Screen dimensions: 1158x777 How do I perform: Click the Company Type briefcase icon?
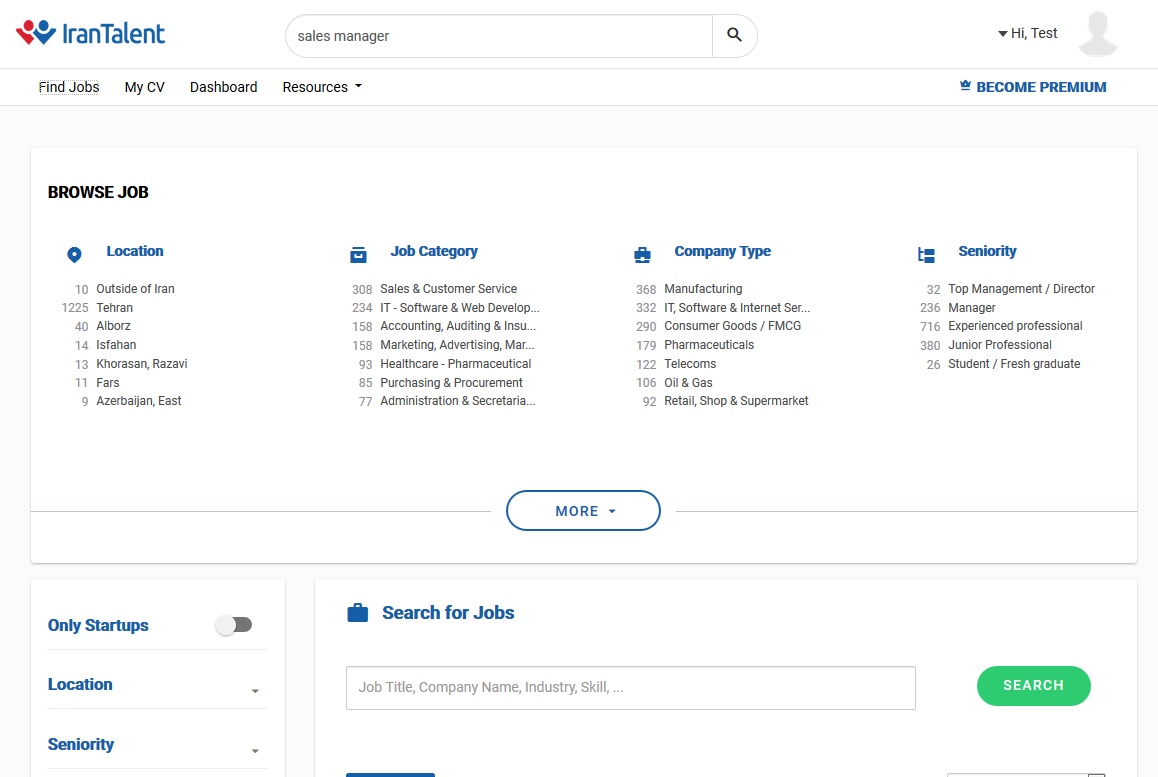point(642,255)
